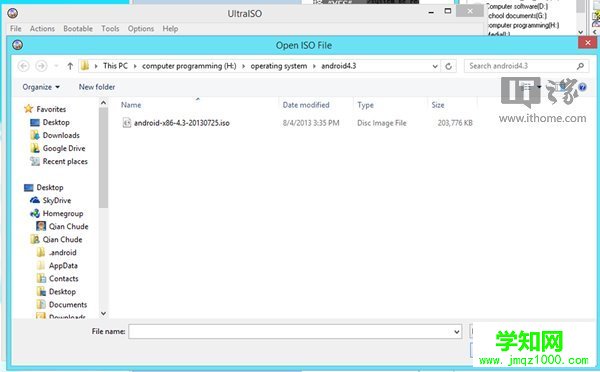Select operating system in address path
Screen dimensions: 600x372
279,66
